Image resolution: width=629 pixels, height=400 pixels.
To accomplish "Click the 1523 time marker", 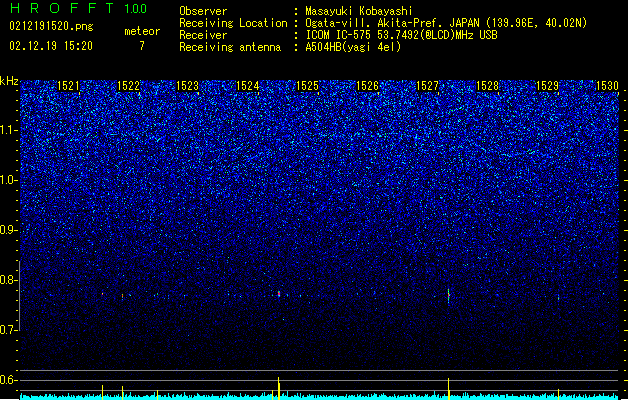I will (x=188, y=86).
